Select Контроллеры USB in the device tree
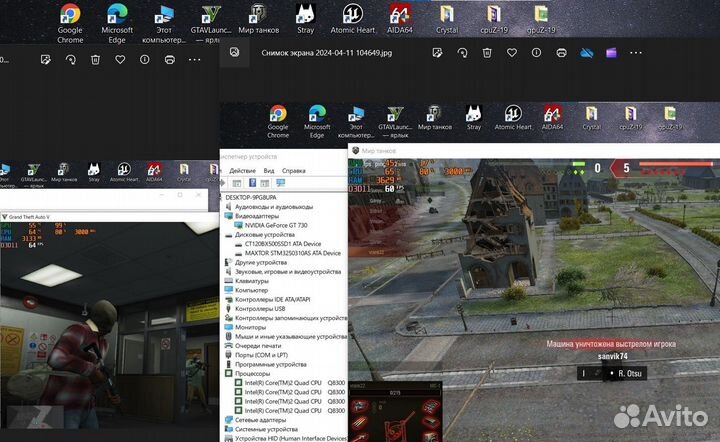Viewport: 720px width, 442px height. coord(260,308)
